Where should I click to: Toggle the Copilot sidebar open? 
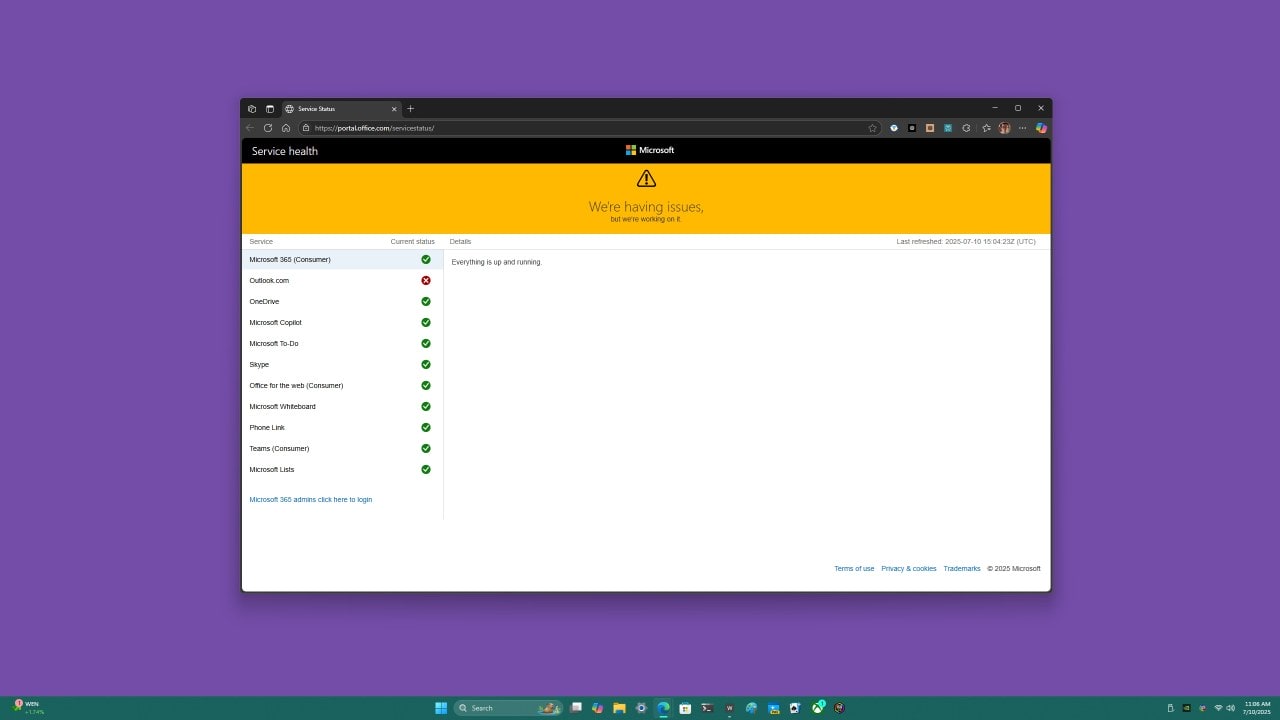1041,128
